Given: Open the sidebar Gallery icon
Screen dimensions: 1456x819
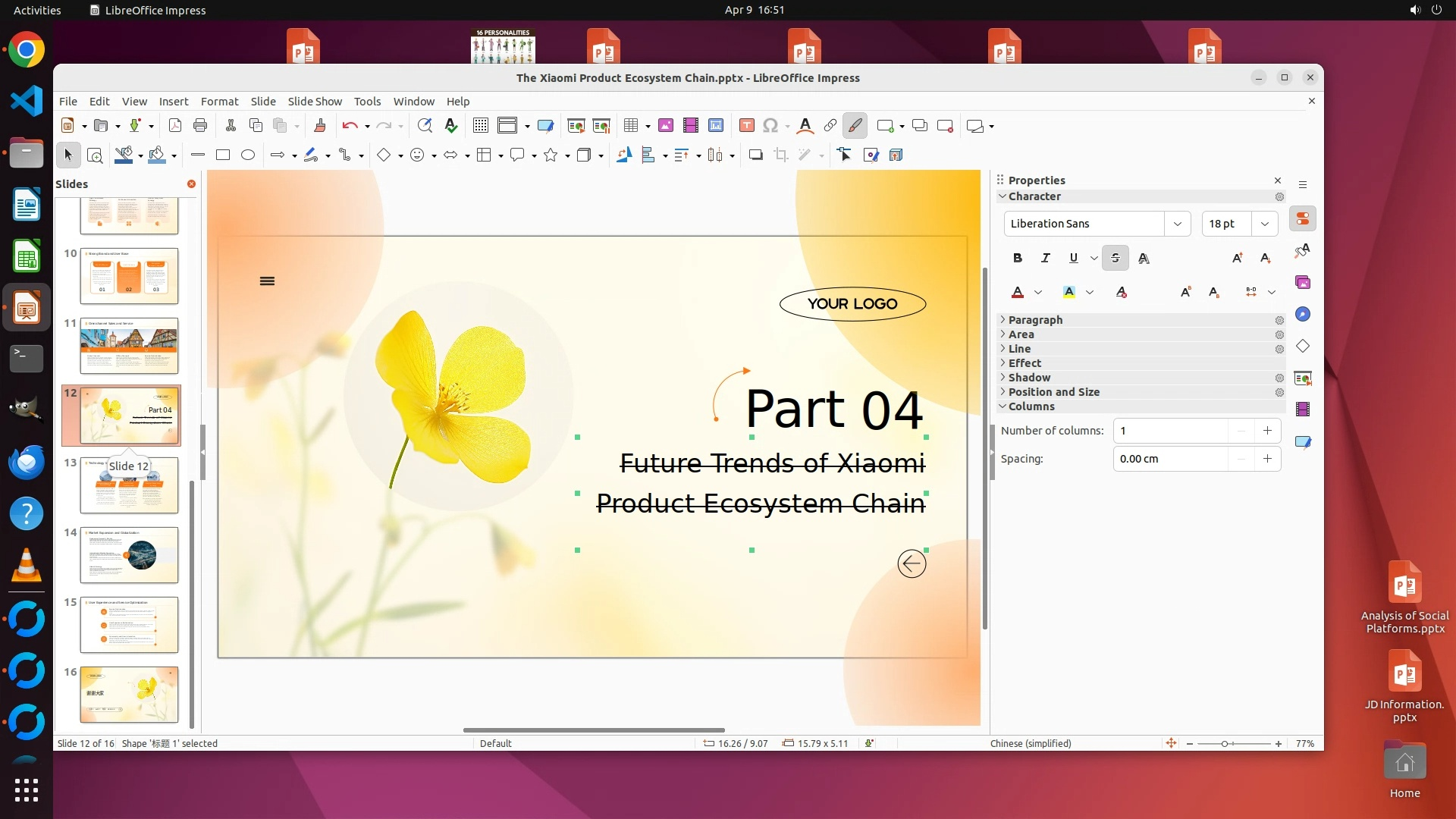Looking at the screenshot, I should (x=1303, y=283).
